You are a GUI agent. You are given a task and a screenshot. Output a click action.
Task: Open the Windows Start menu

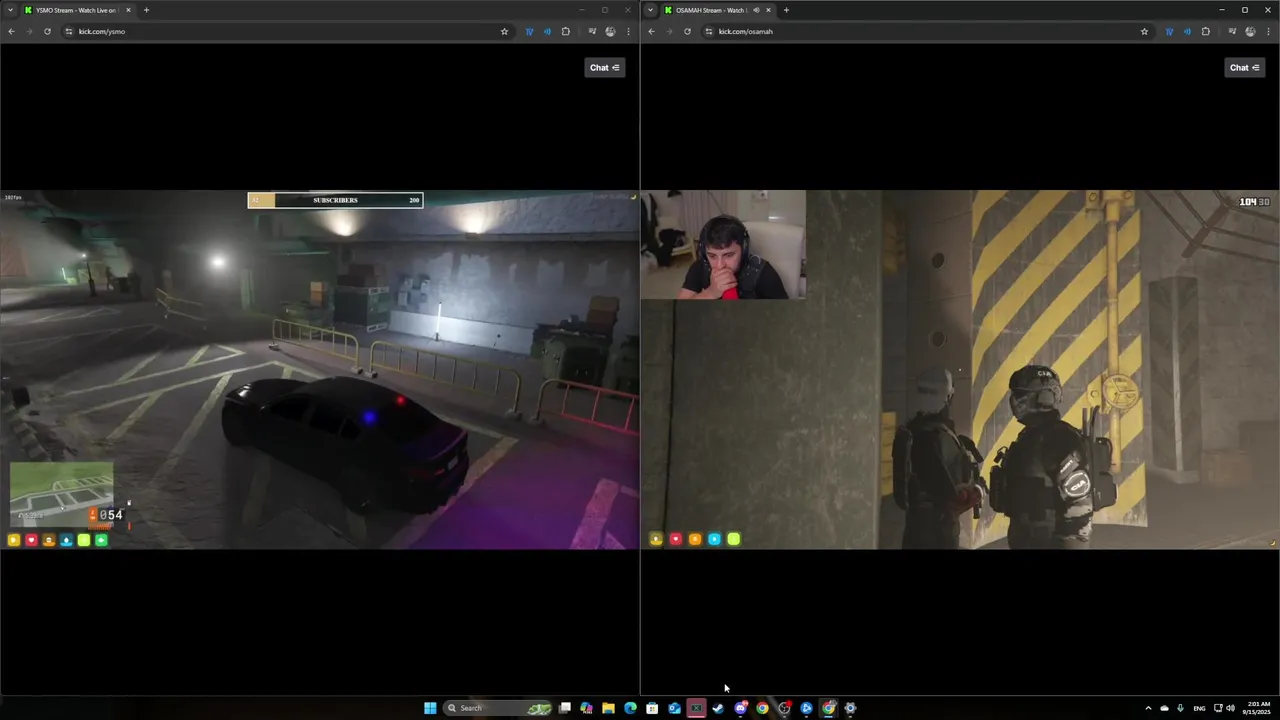430,708
